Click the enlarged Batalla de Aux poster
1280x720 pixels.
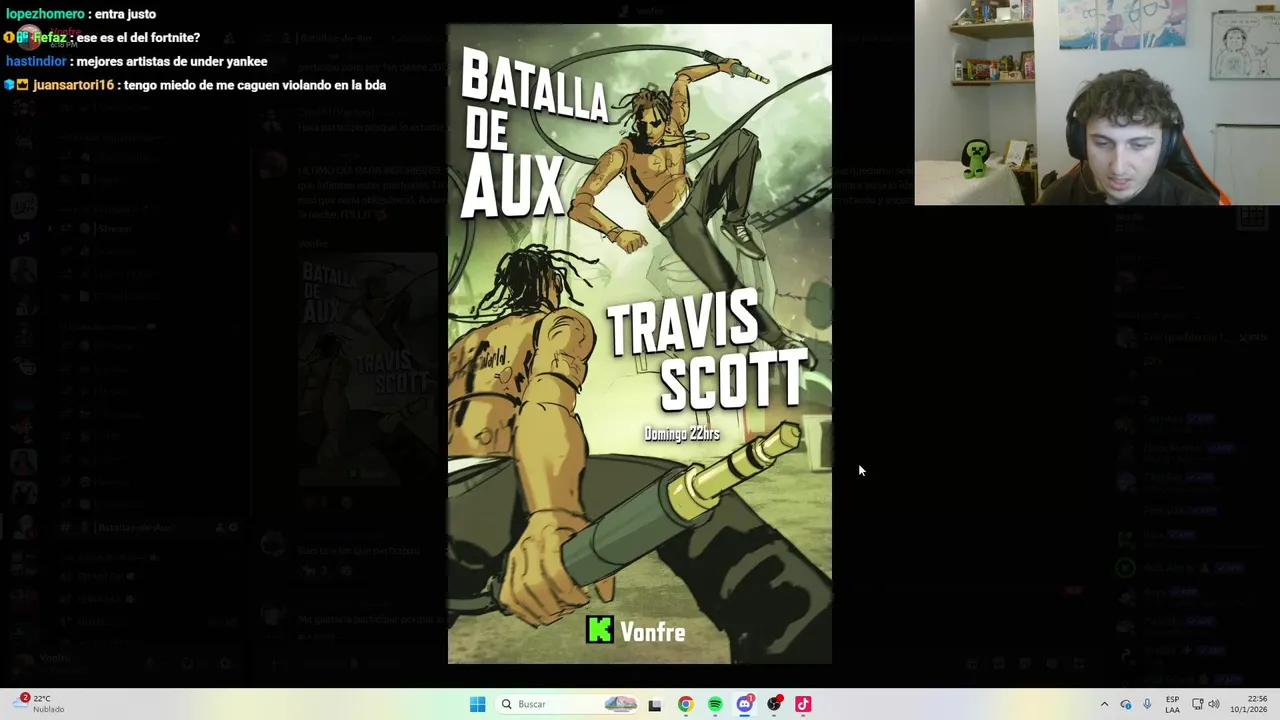pyautogui.click(x=640, y=344)
